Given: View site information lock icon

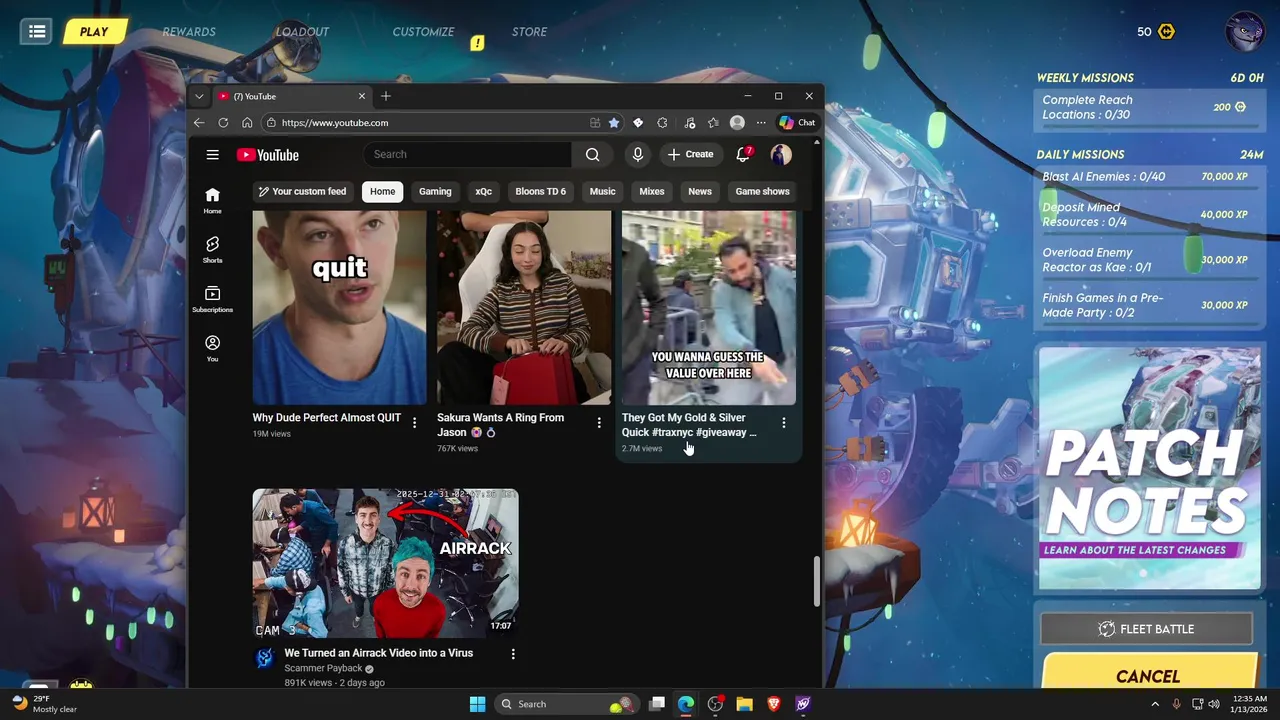Looking at the screenshot, I should [271, 123].
